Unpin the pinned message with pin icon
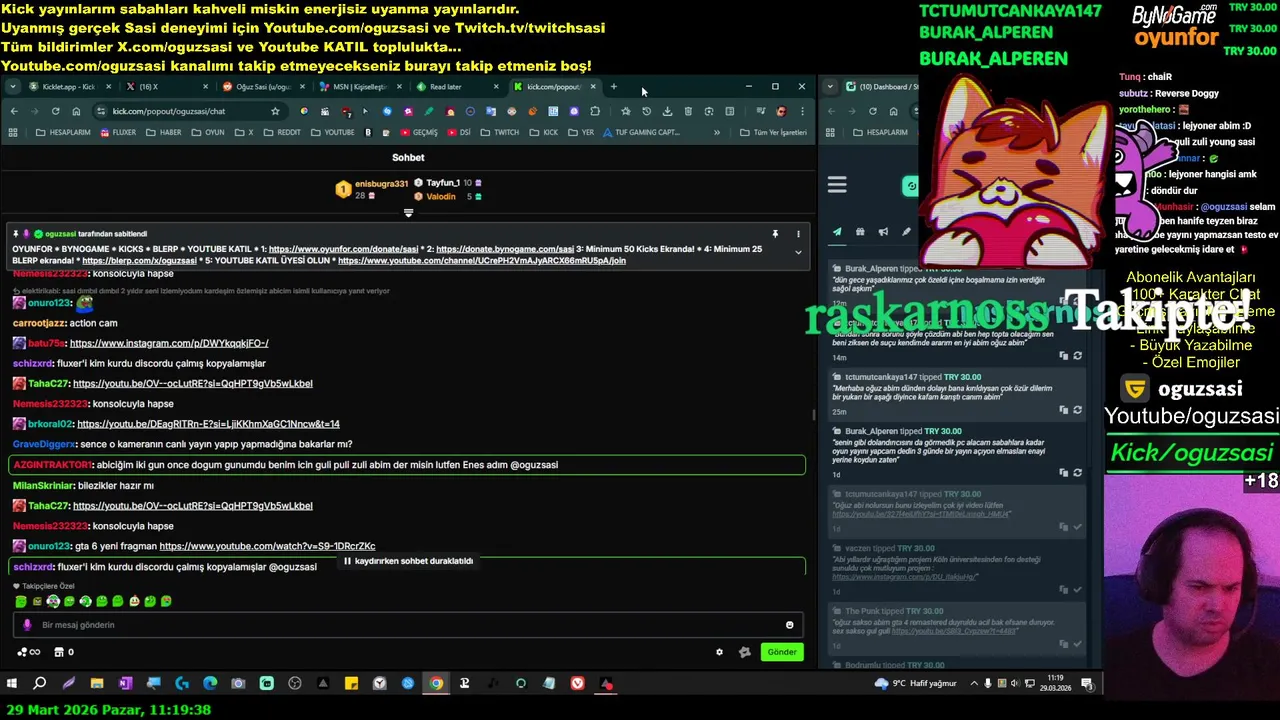 click(x=775, y=234)
